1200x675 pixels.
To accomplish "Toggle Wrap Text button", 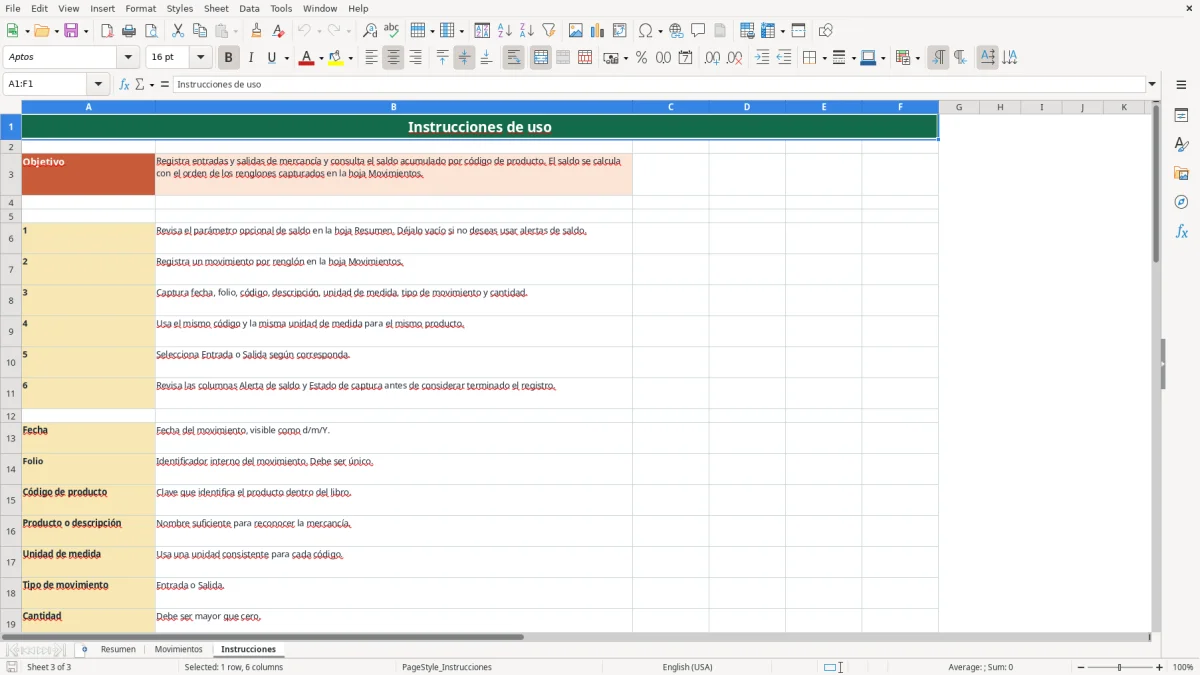I will [x=513, y=58].
